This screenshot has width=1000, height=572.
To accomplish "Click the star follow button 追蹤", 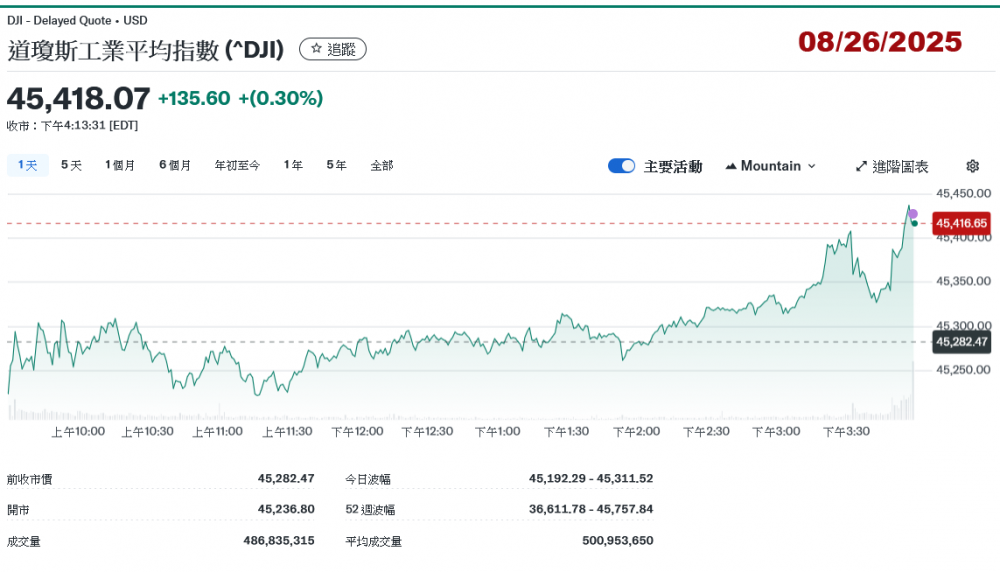I will 333,49.
